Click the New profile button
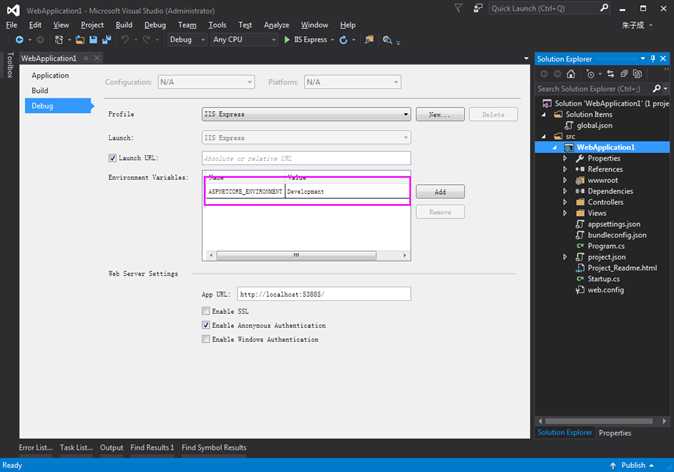 point(440,114)
